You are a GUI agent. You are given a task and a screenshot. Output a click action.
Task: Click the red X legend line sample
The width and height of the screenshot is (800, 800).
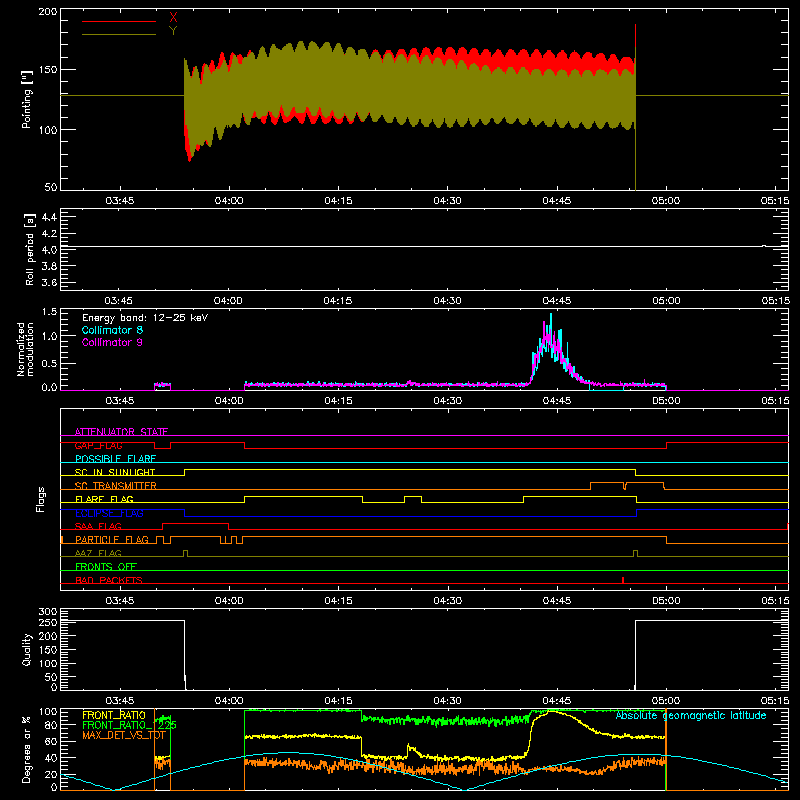(119, 21)
